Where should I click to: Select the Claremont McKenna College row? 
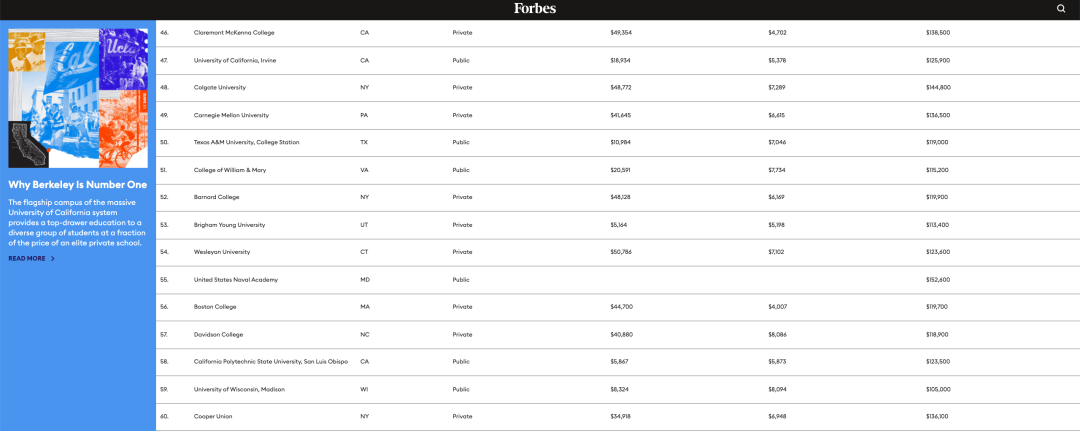pos(618,33)
